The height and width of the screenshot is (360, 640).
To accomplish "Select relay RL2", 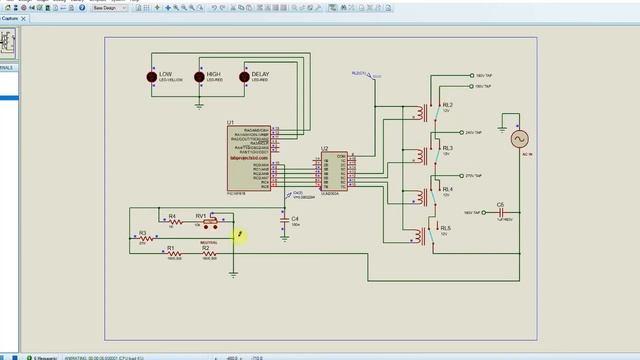I will coord(429,112).
